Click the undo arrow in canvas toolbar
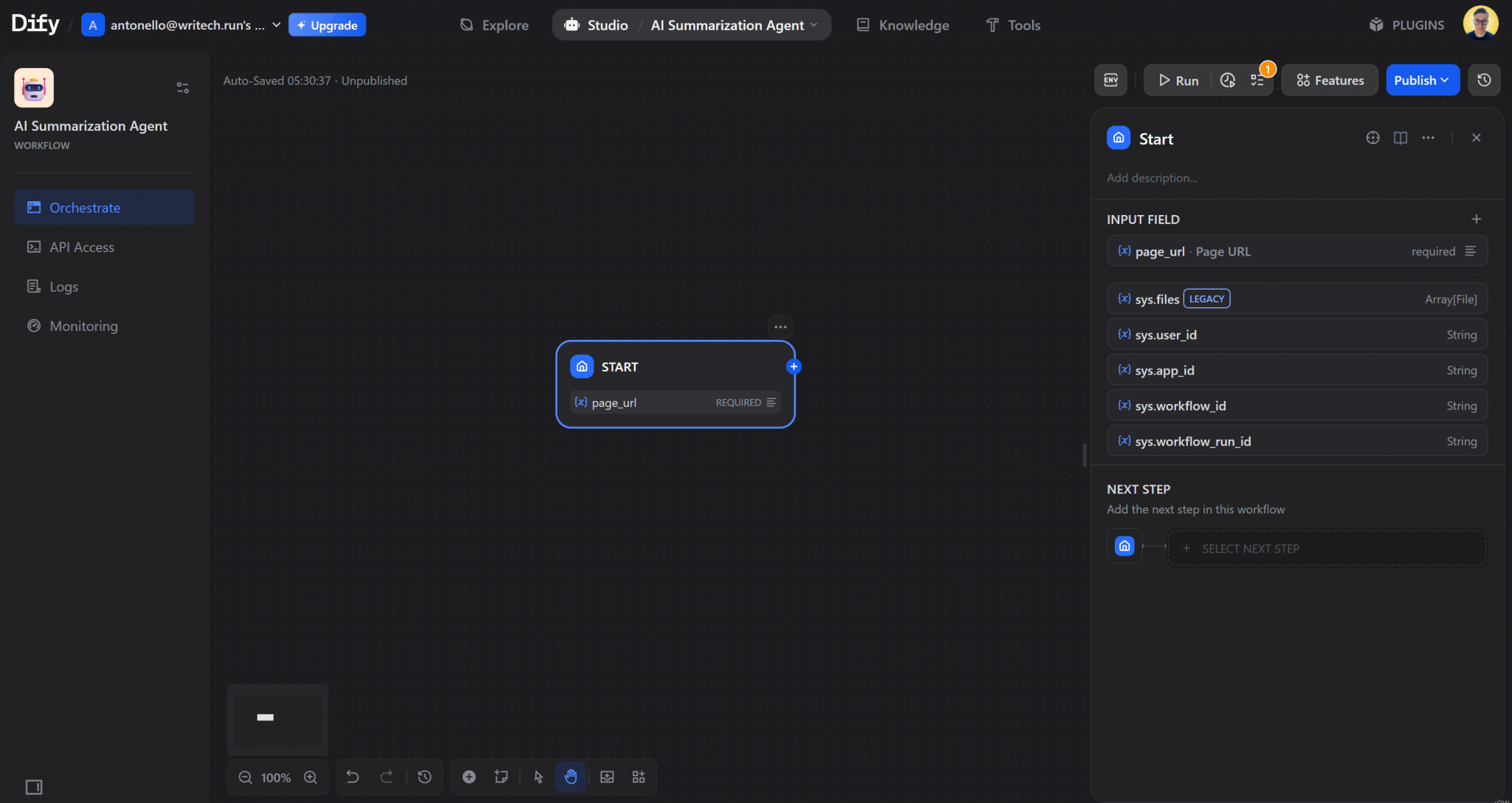Screen dimensions: 1512x803 [x=353, y=776]
